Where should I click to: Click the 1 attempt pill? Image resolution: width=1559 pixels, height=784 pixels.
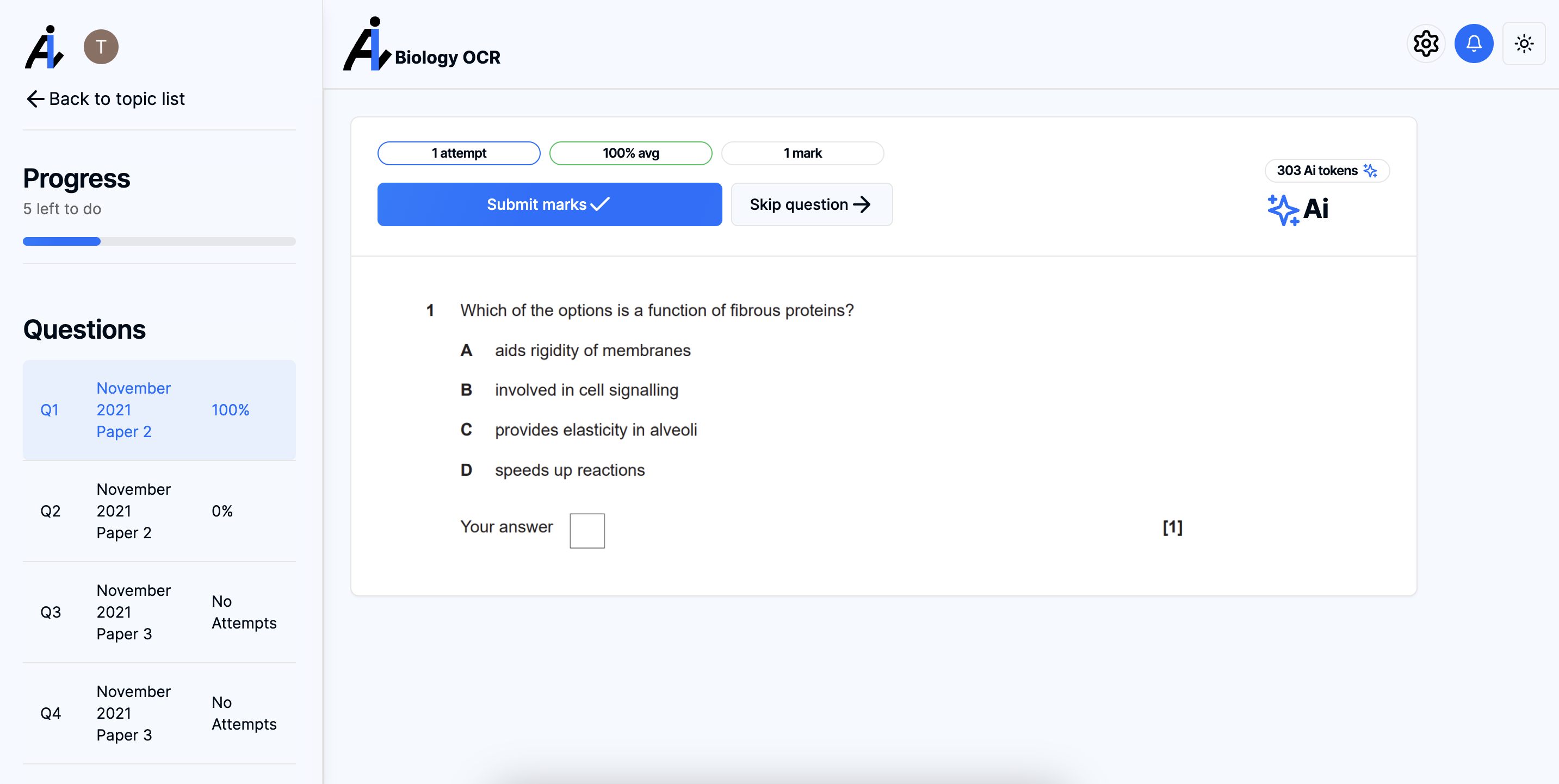[459, 153]
